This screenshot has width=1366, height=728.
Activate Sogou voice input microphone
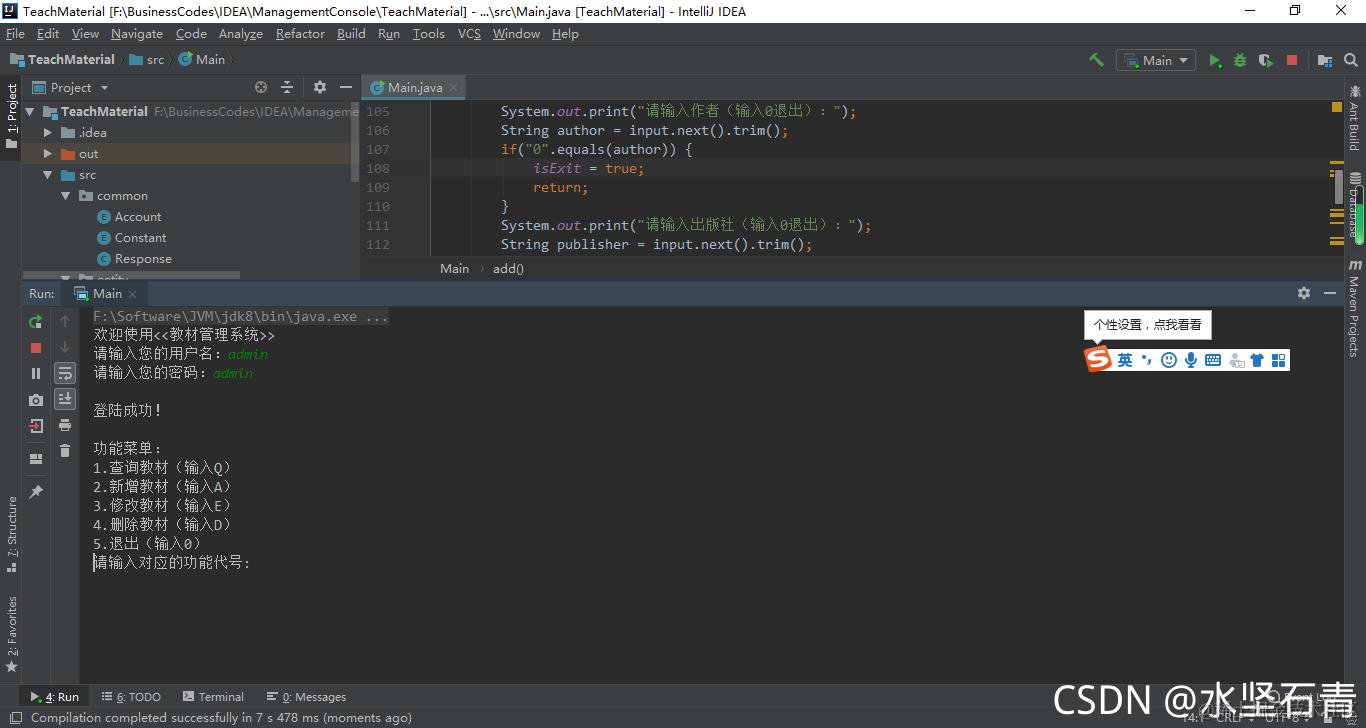click(x=1191, y=360)
